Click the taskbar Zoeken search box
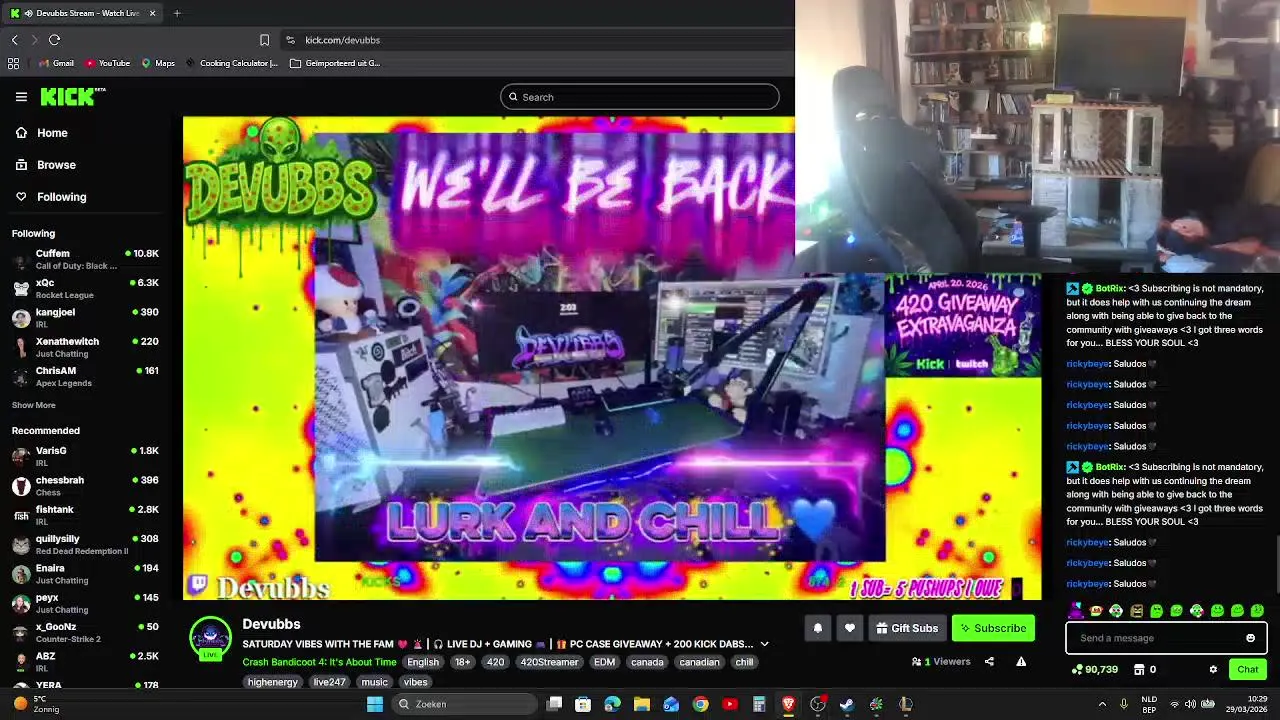The width and height of the screenshot is (1280, 720). [x=463, y=704]
